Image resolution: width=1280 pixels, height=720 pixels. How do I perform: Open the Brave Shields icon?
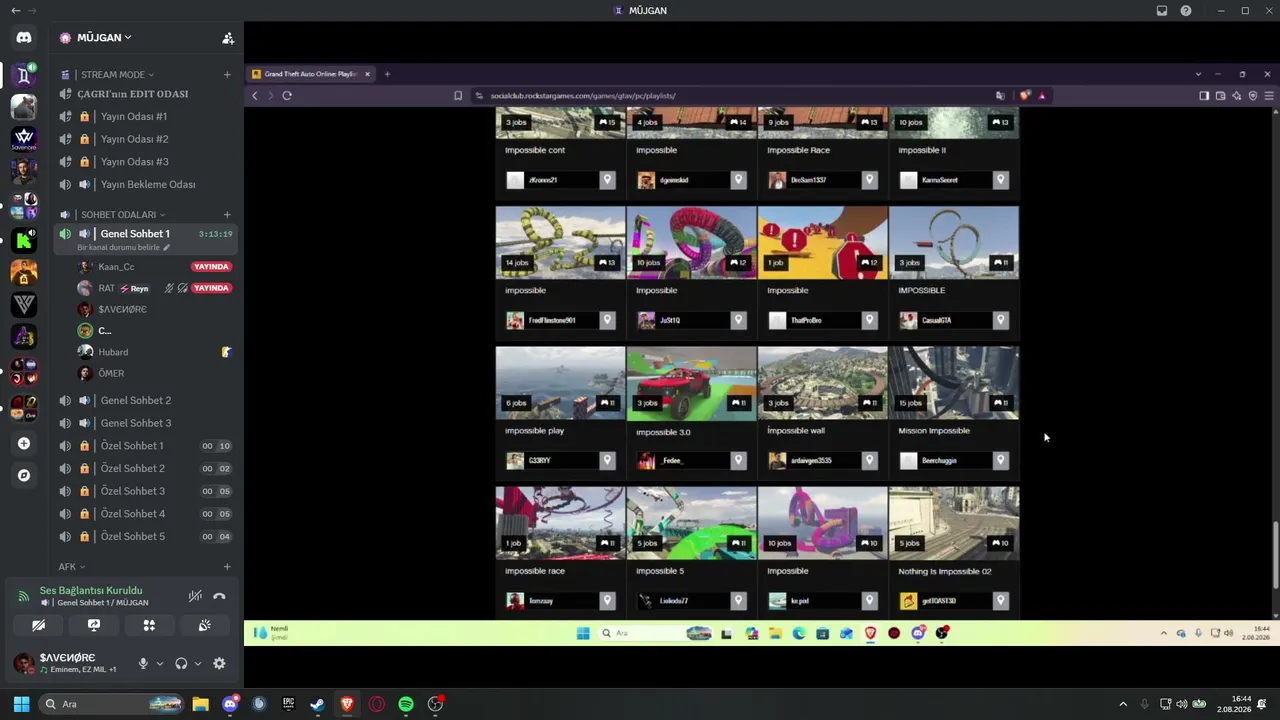tap(1024, 96)
